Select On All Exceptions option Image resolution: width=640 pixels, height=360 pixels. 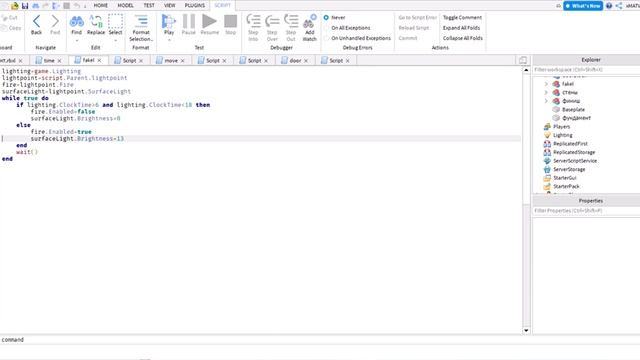[x=326, y=28]
